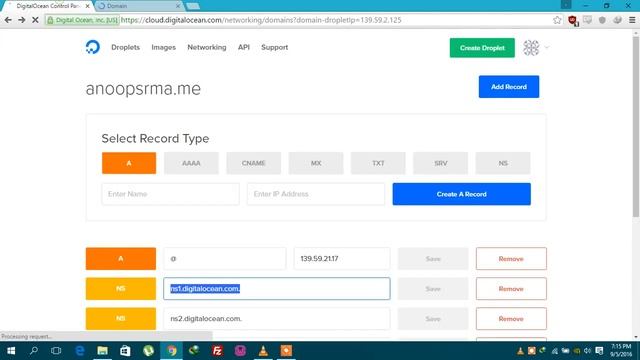This screenshot has width=640, height=360.
Task: Open the Chrome hamburger menu
Action: click(x=632, y=20)
